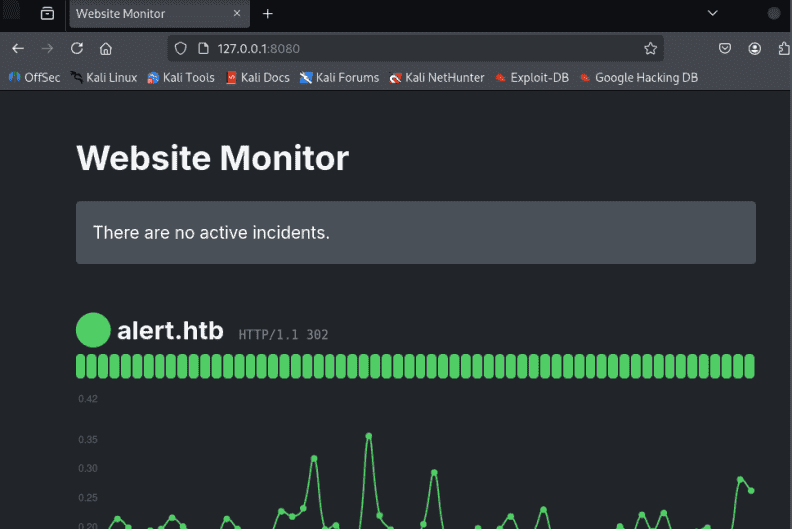Open the extensions puzzle icon
792x529 pixels.
pos(784,49)
